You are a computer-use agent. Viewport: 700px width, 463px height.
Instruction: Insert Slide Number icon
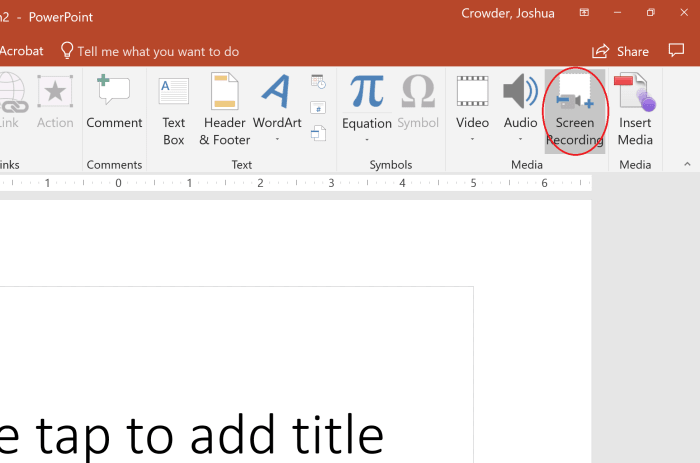point(318,108)
